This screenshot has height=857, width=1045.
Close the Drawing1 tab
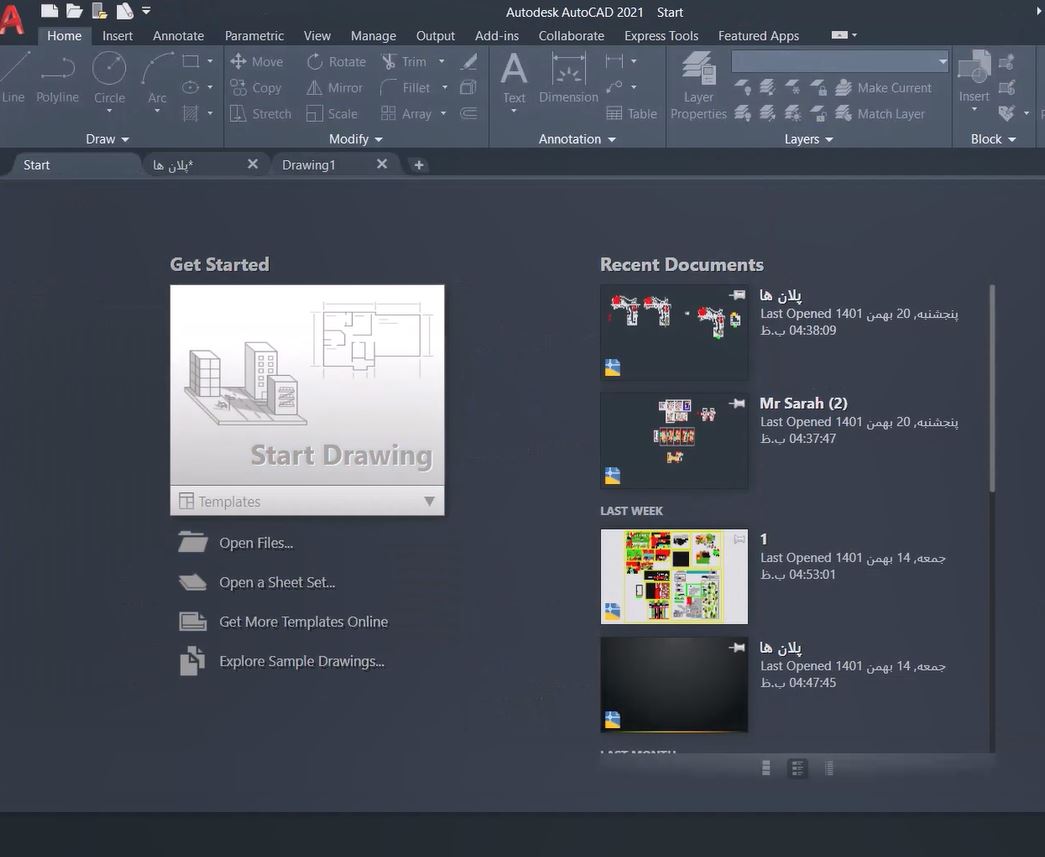tap(382, 164)
